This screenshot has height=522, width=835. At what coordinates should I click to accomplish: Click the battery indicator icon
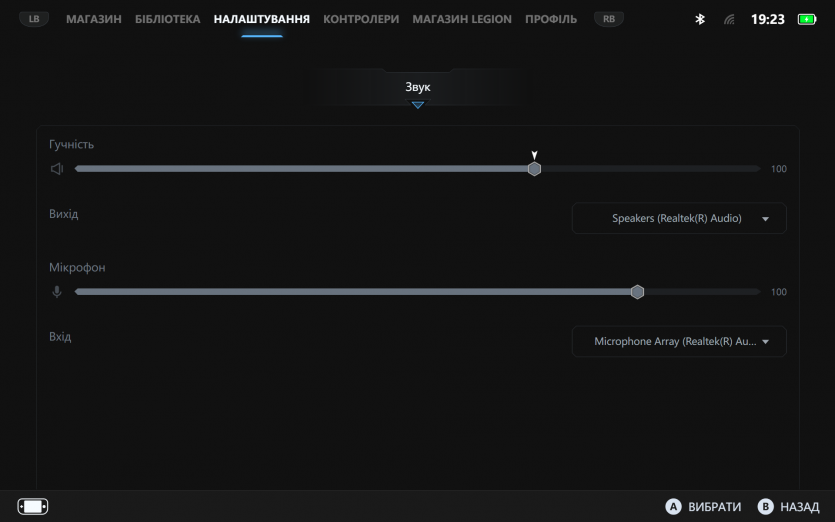[x=806, y=19]
